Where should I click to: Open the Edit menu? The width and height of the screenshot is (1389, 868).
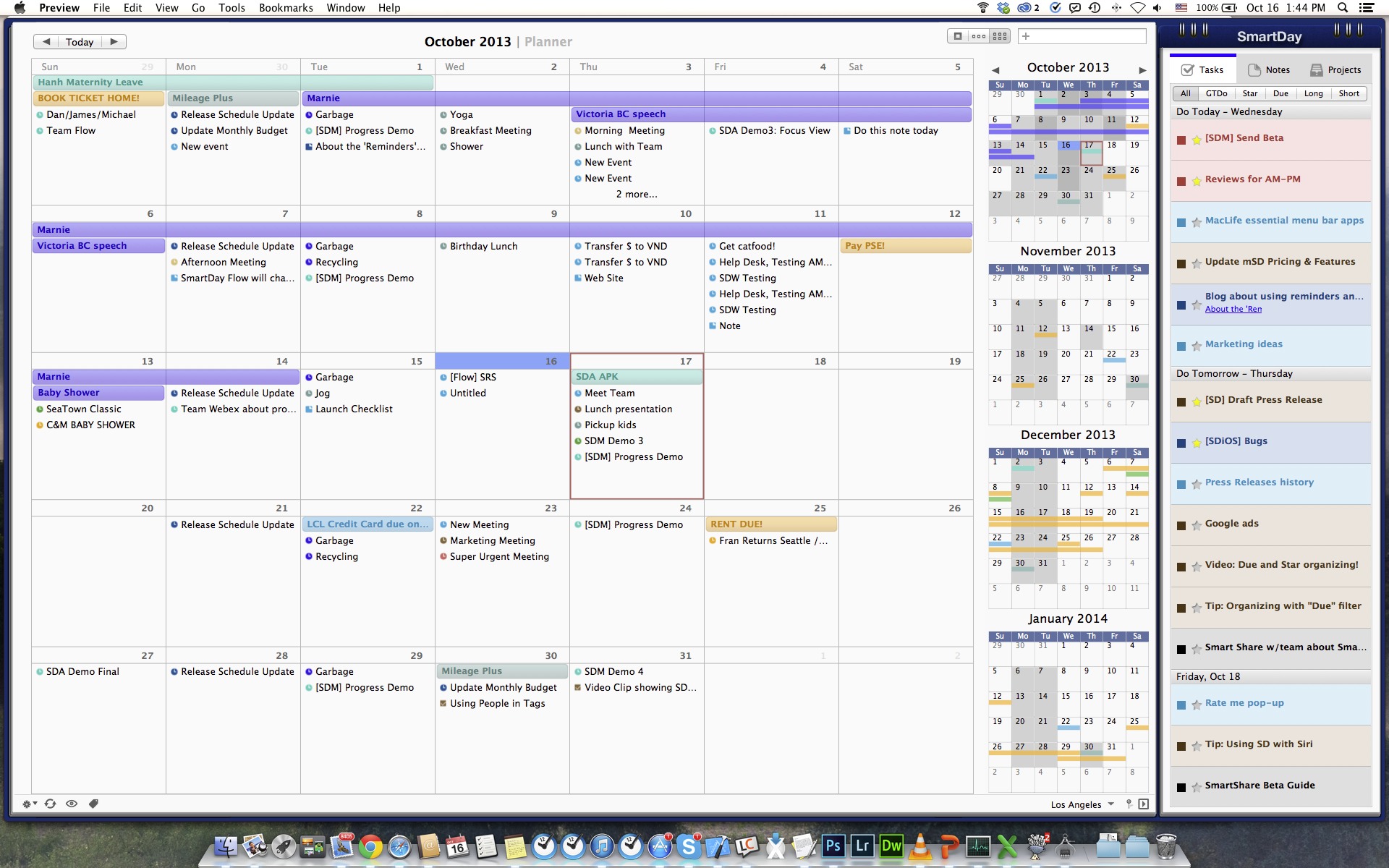pos(132,8)
